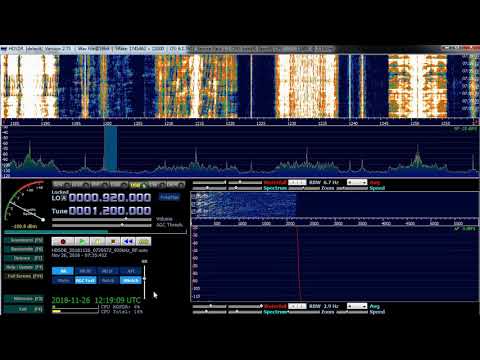Click the highlighted tuning band in RF spectrum
Image resolution: width=480 pixels, height=360 pixels.
coord(110,148)
